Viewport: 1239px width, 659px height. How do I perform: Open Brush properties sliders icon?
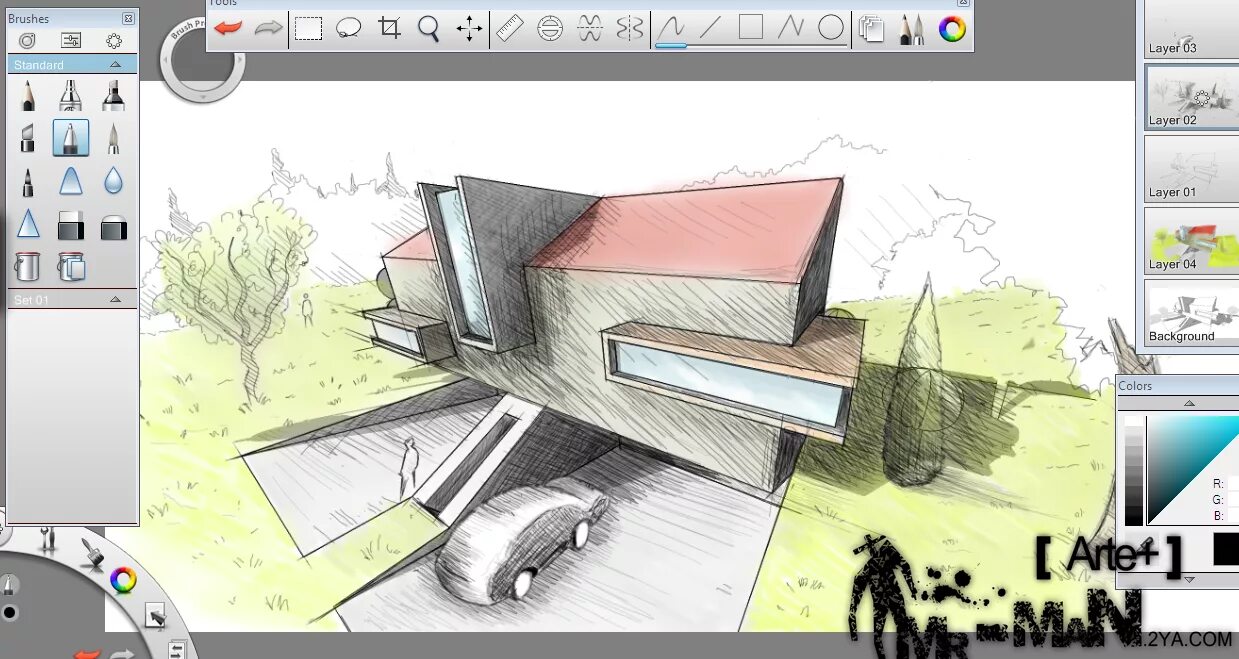point(70,40)
